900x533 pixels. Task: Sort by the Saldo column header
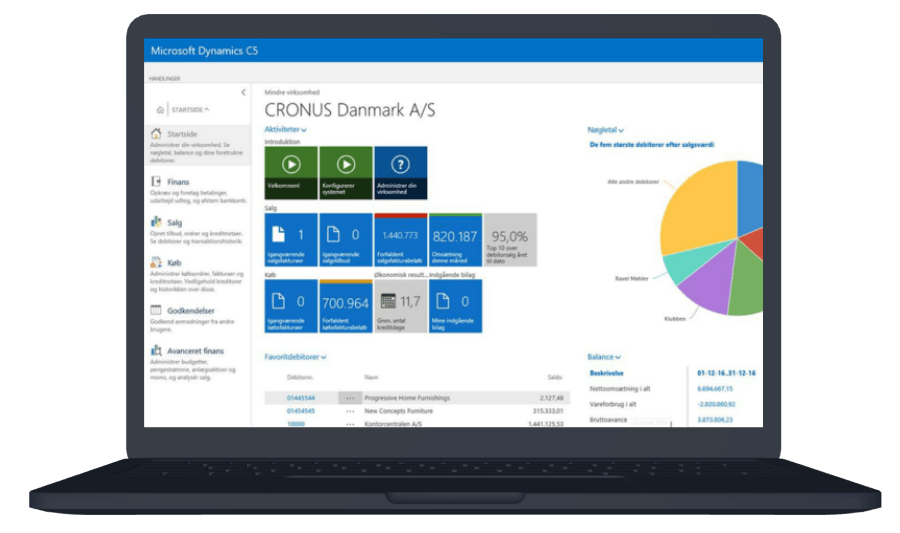pos(554,377)
